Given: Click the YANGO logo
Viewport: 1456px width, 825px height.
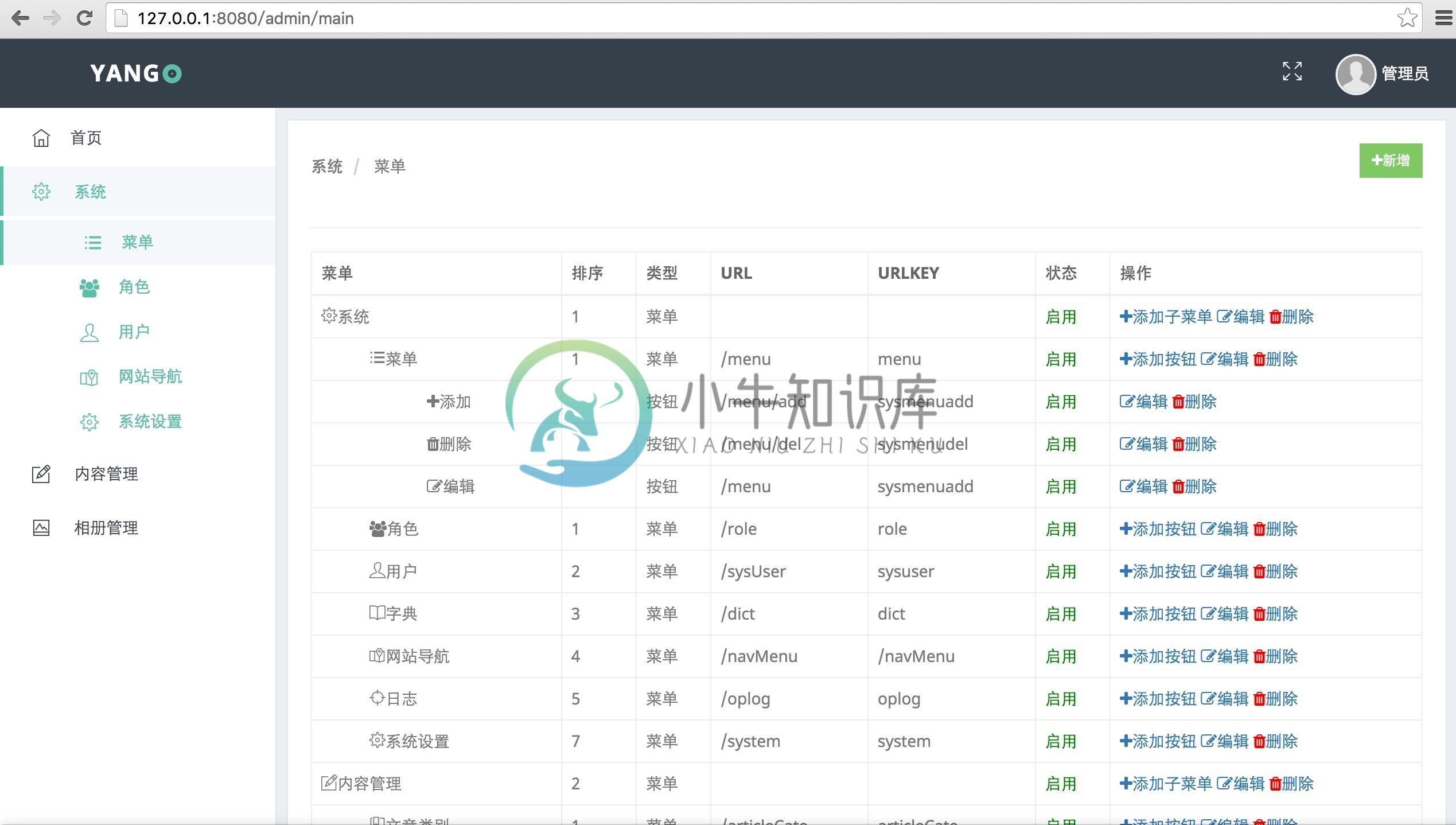Looking at the screenshot, I should [136, 73].
